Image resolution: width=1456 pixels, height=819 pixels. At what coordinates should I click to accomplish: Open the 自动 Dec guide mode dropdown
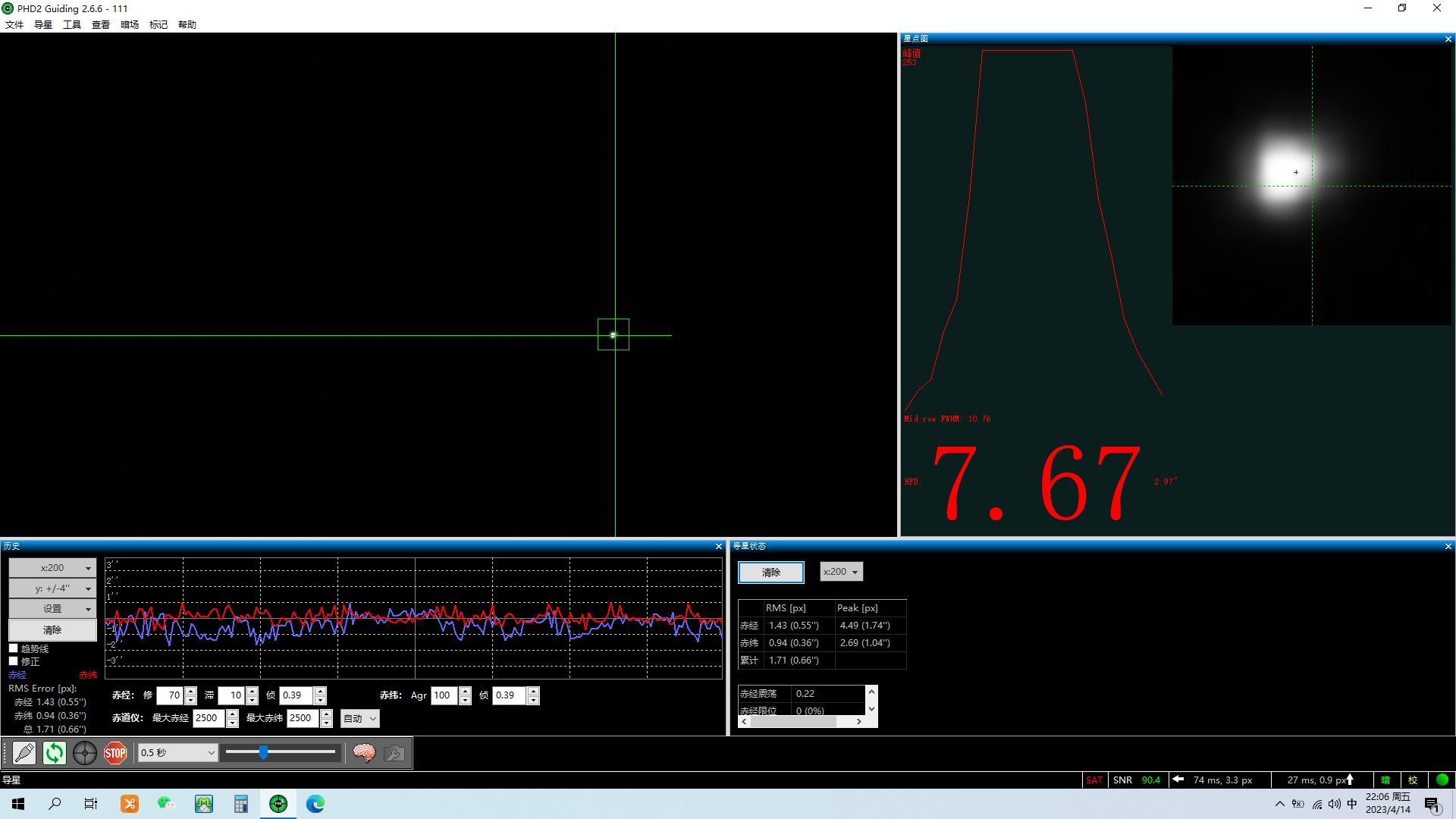359,719
